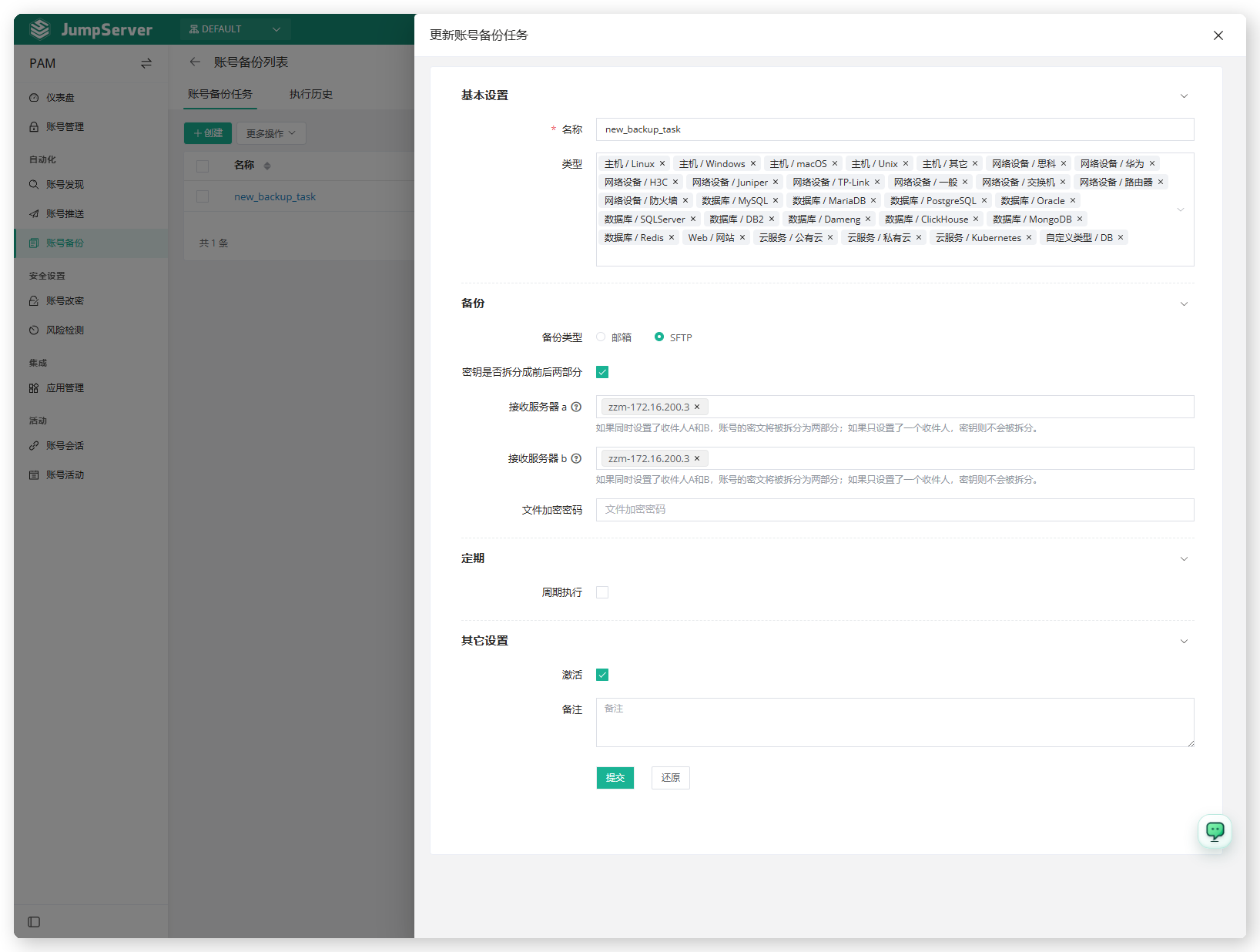Click into the 文件加密密码 input field
This screenshot has width=1260, height=952.
click(895, 510)
